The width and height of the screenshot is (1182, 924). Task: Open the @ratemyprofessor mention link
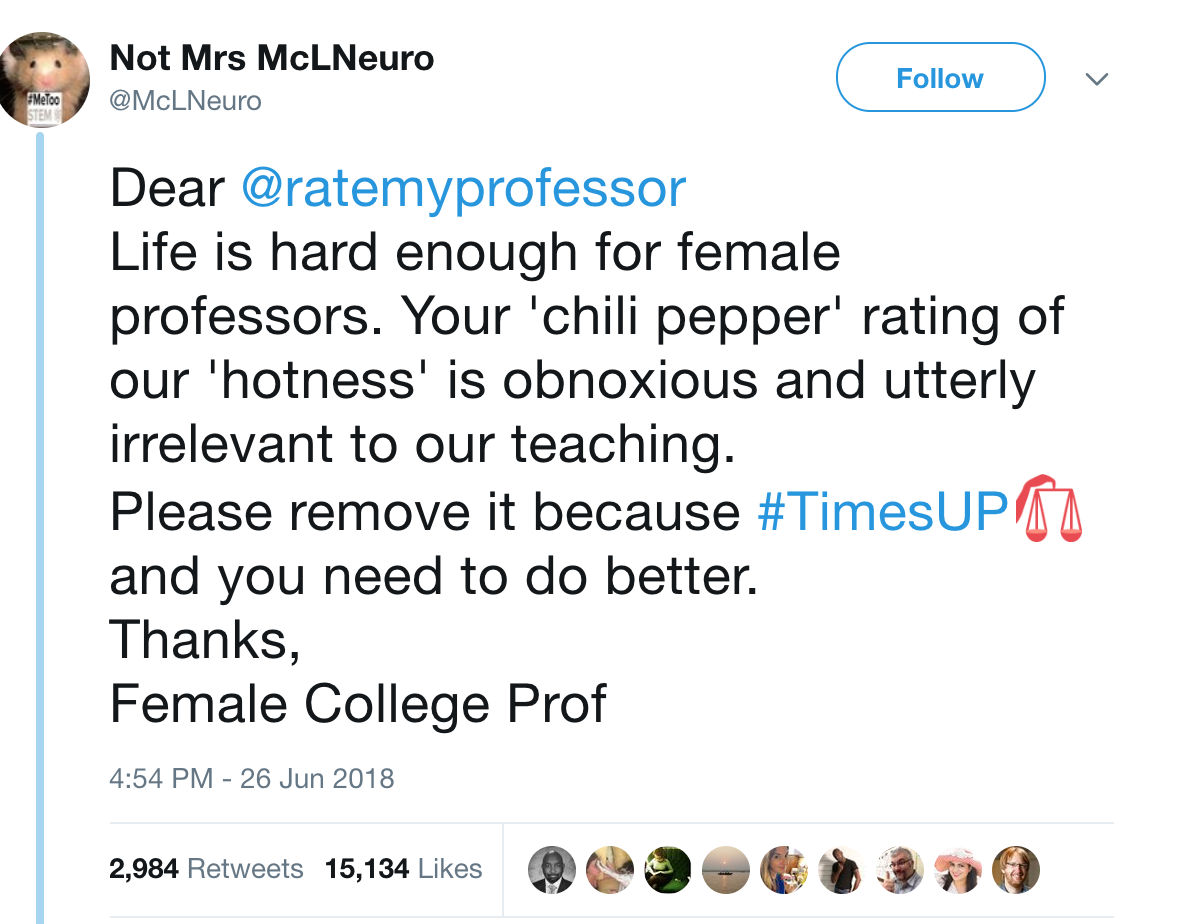coord(463,189)
